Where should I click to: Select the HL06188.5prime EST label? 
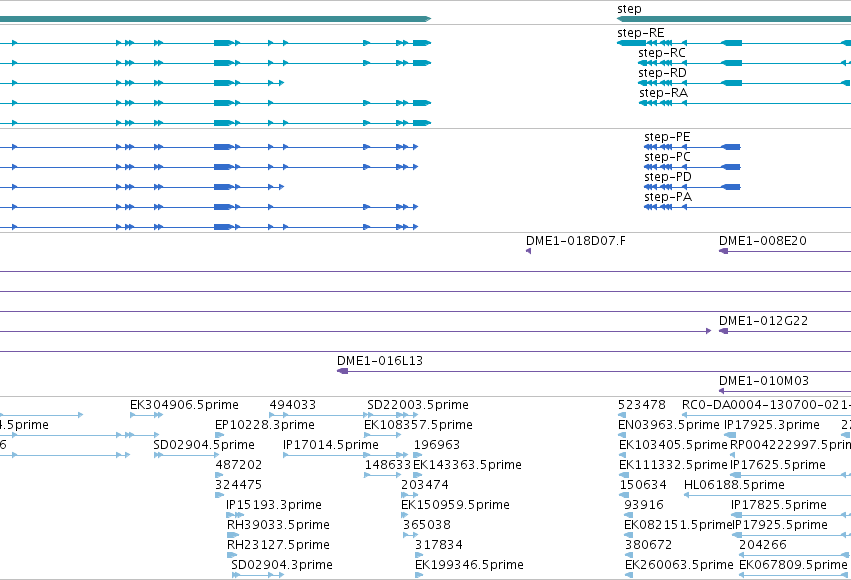[734, 485]
